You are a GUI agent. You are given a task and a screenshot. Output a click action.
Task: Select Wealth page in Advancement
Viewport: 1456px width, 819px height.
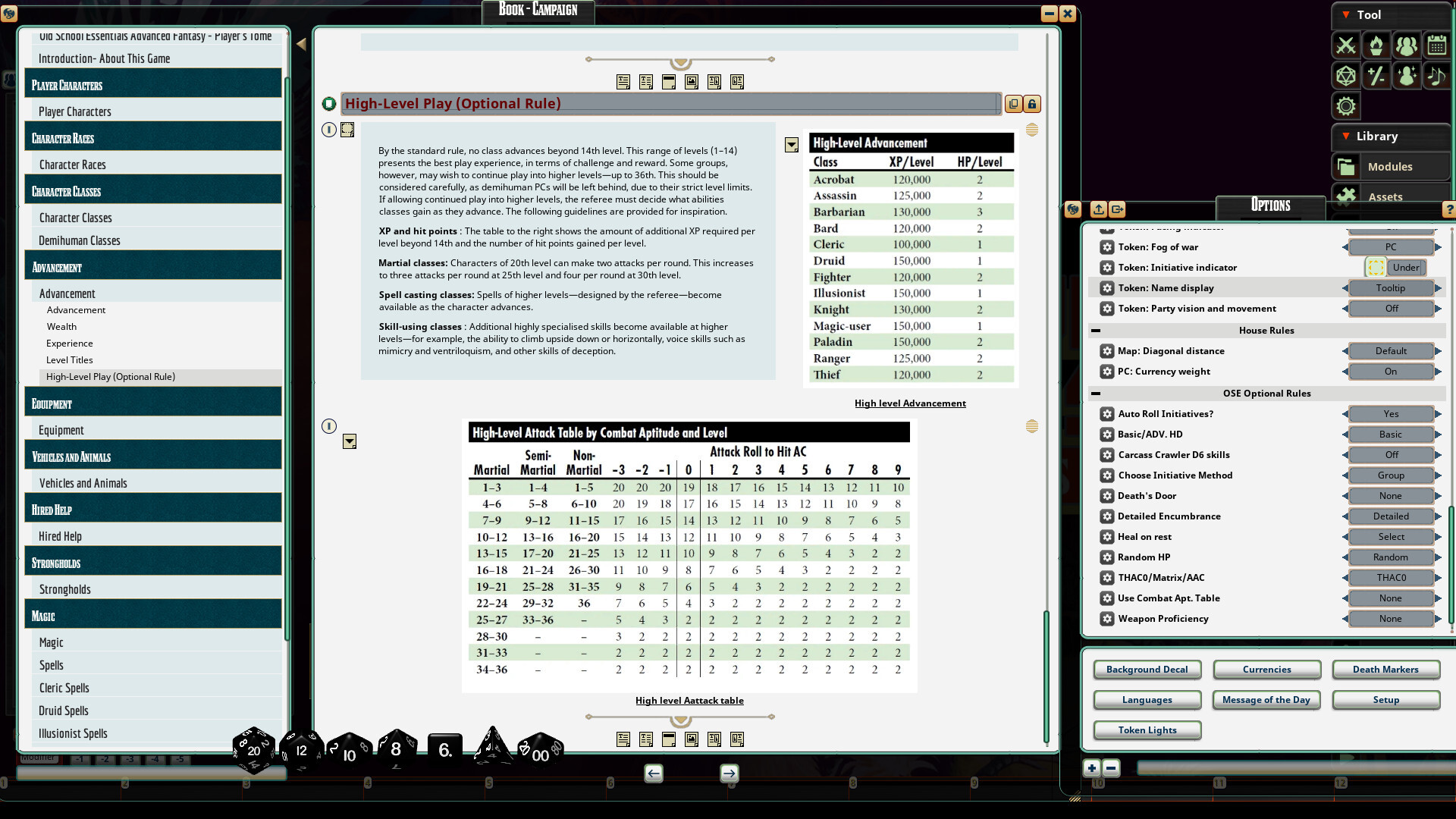[x=61, y=327]
